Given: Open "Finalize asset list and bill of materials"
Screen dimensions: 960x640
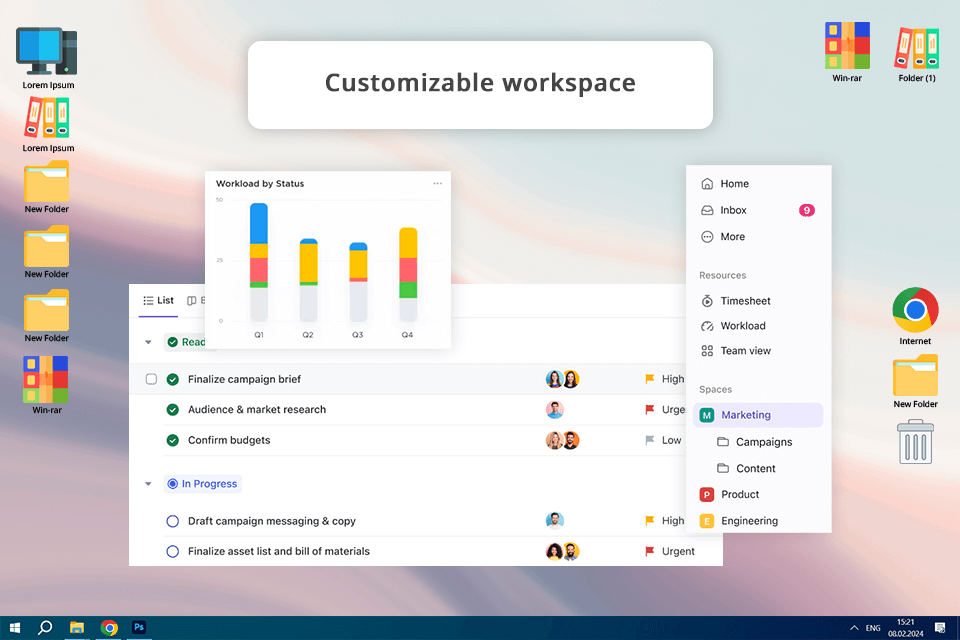Looking at the screenshot, I should click(x=279, y=551).
